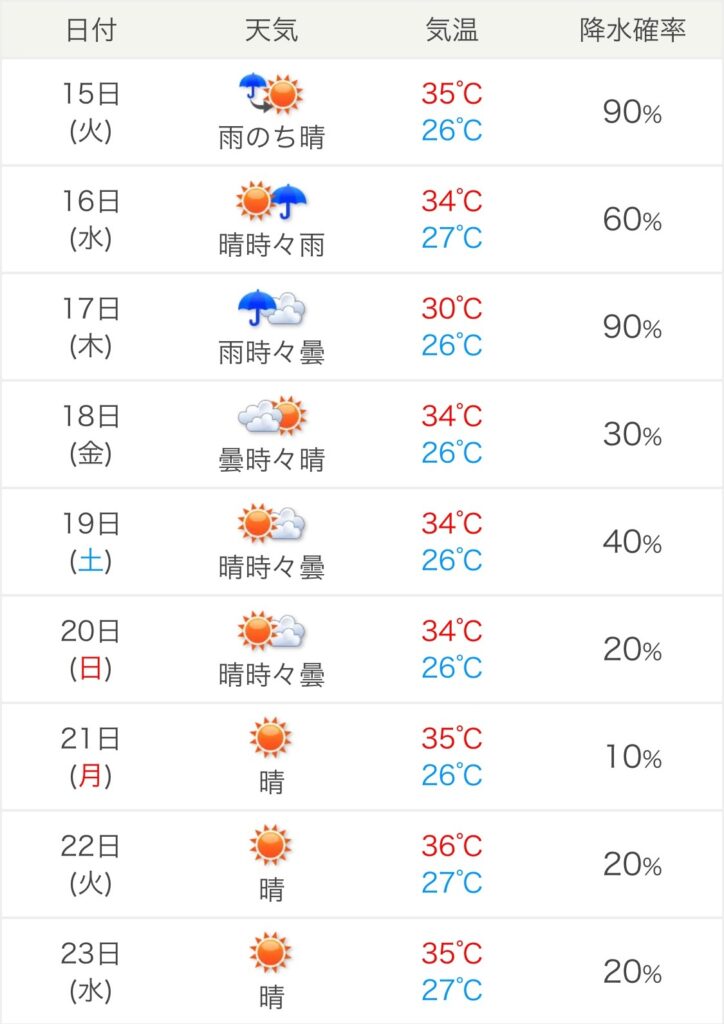724x1024 pixels.
Task: Select the sun-and-cloud icon for the 20th
Action: coord(272,630)
